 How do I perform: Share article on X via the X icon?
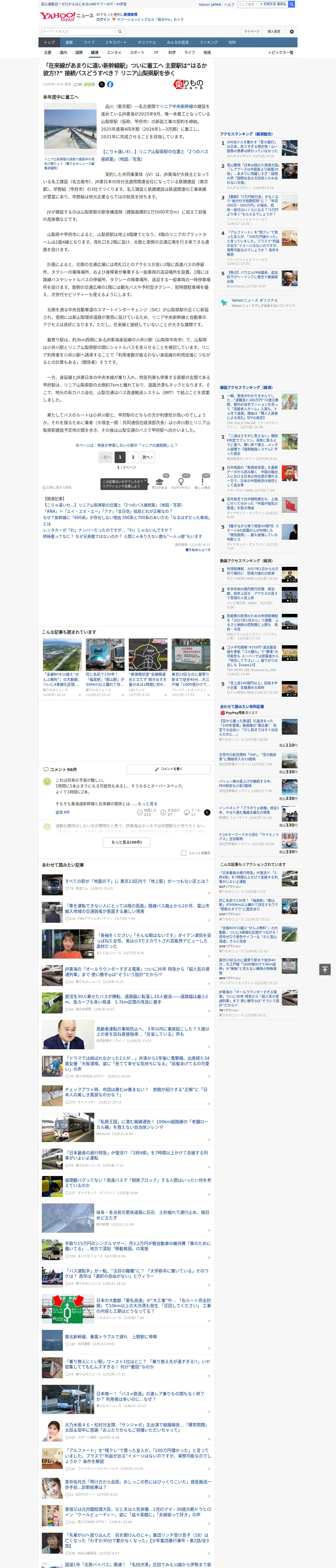[x=102, y=85]
